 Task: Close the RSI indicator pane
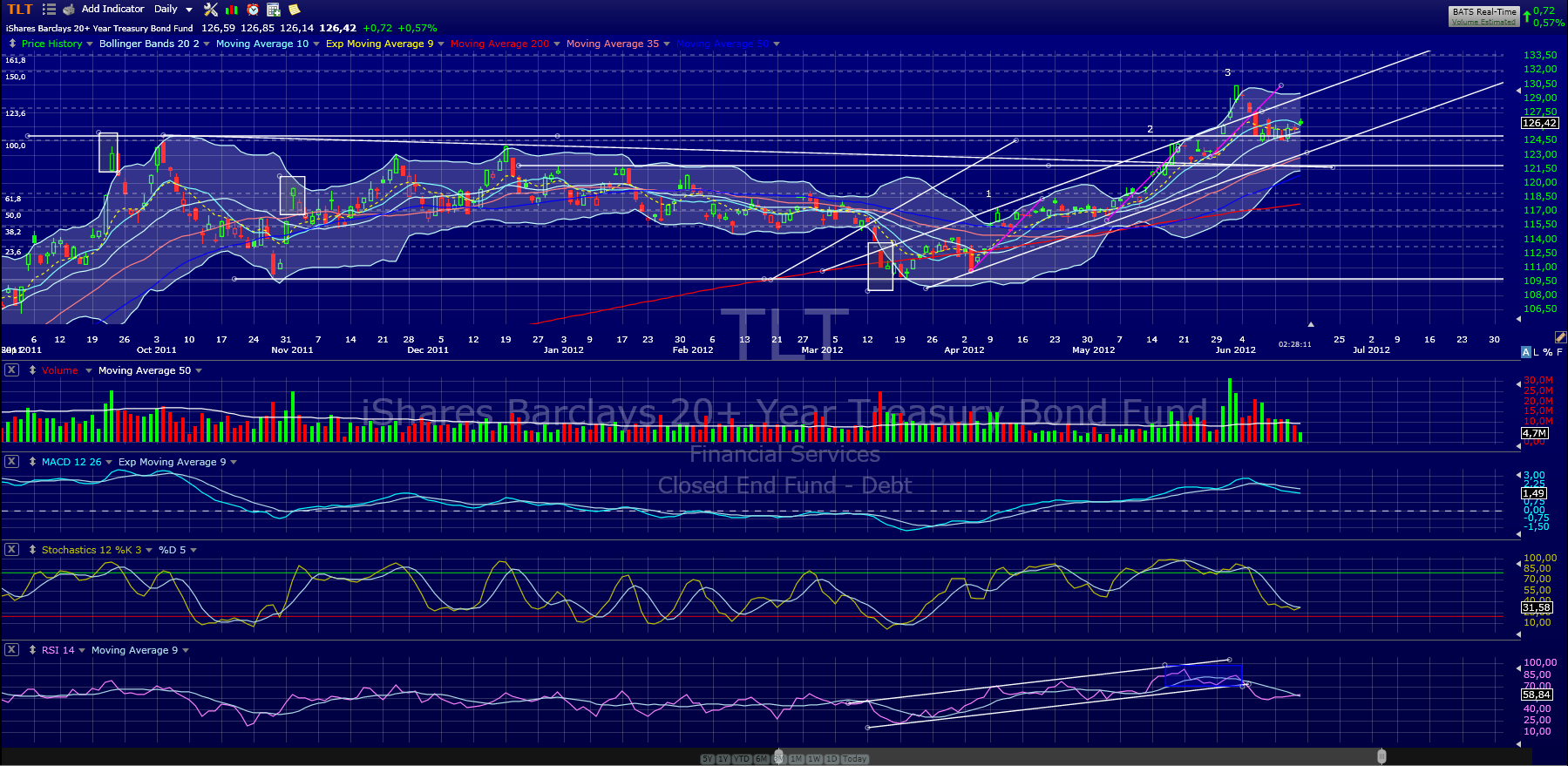pos(11,650)
